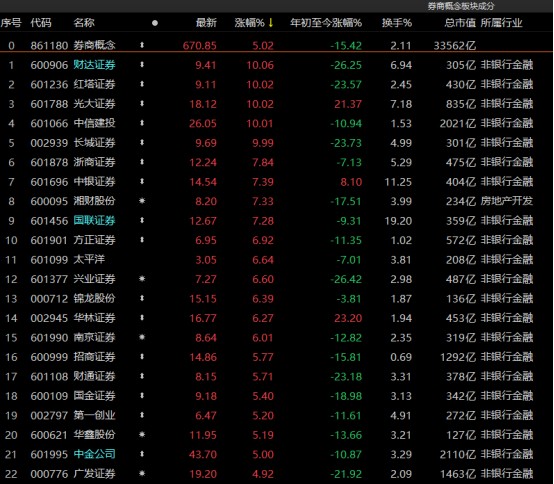
Task: Sort by 最新 column header
Action: tap(206, 23)
